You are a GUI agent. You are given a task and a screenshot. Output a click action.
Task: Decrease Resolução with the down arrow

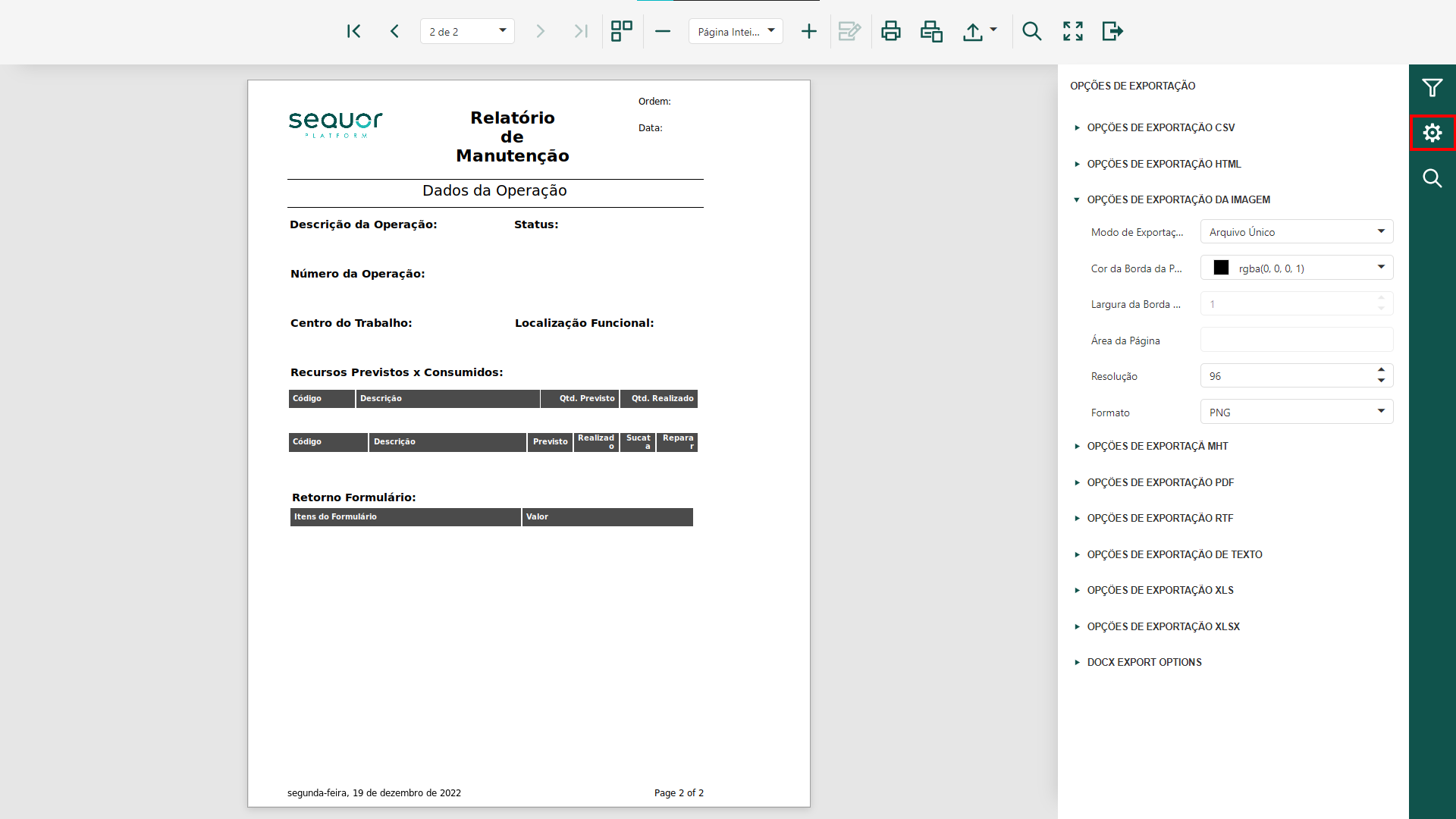(1381, 381)
